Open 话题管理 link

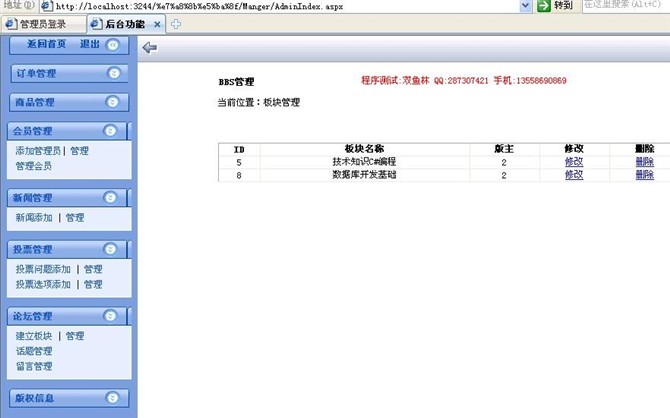click(x=34, y=351)
